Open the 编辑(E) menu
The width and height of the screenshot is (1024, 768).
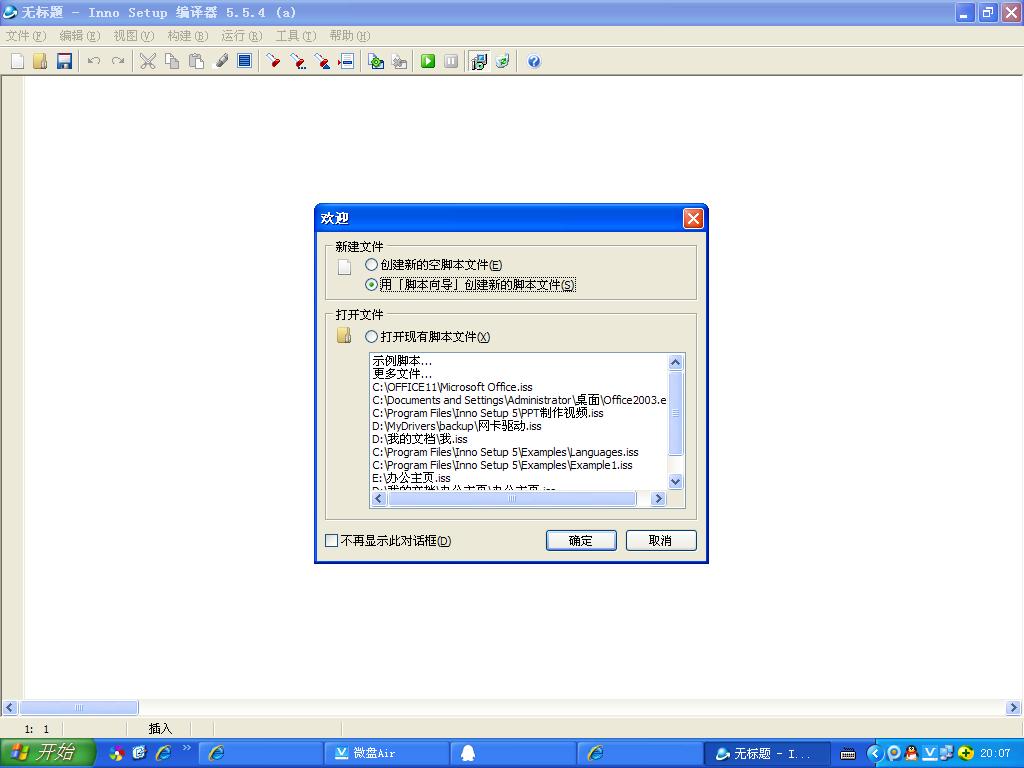pos(80,36)
